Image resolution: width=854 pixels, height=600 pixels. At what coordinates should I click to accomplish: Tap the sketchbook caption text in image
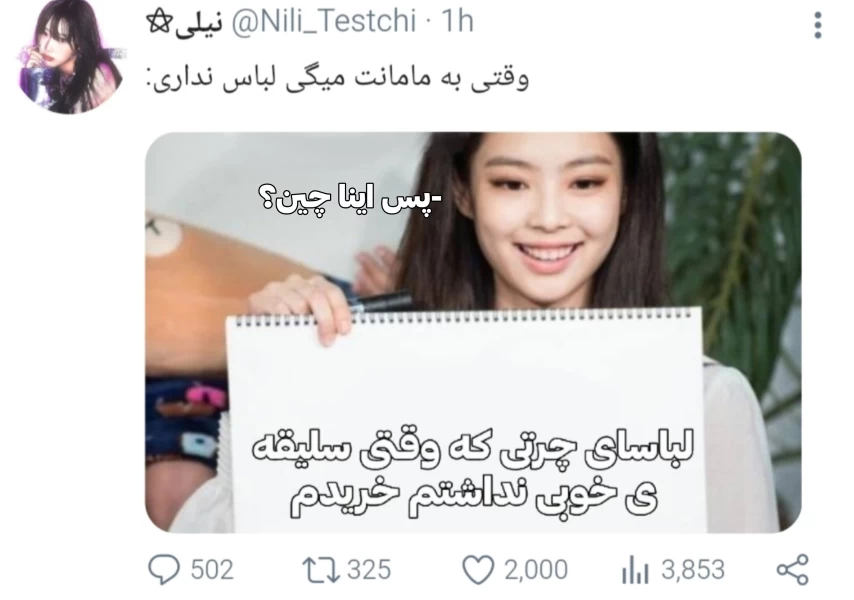(x=473, y=473)
